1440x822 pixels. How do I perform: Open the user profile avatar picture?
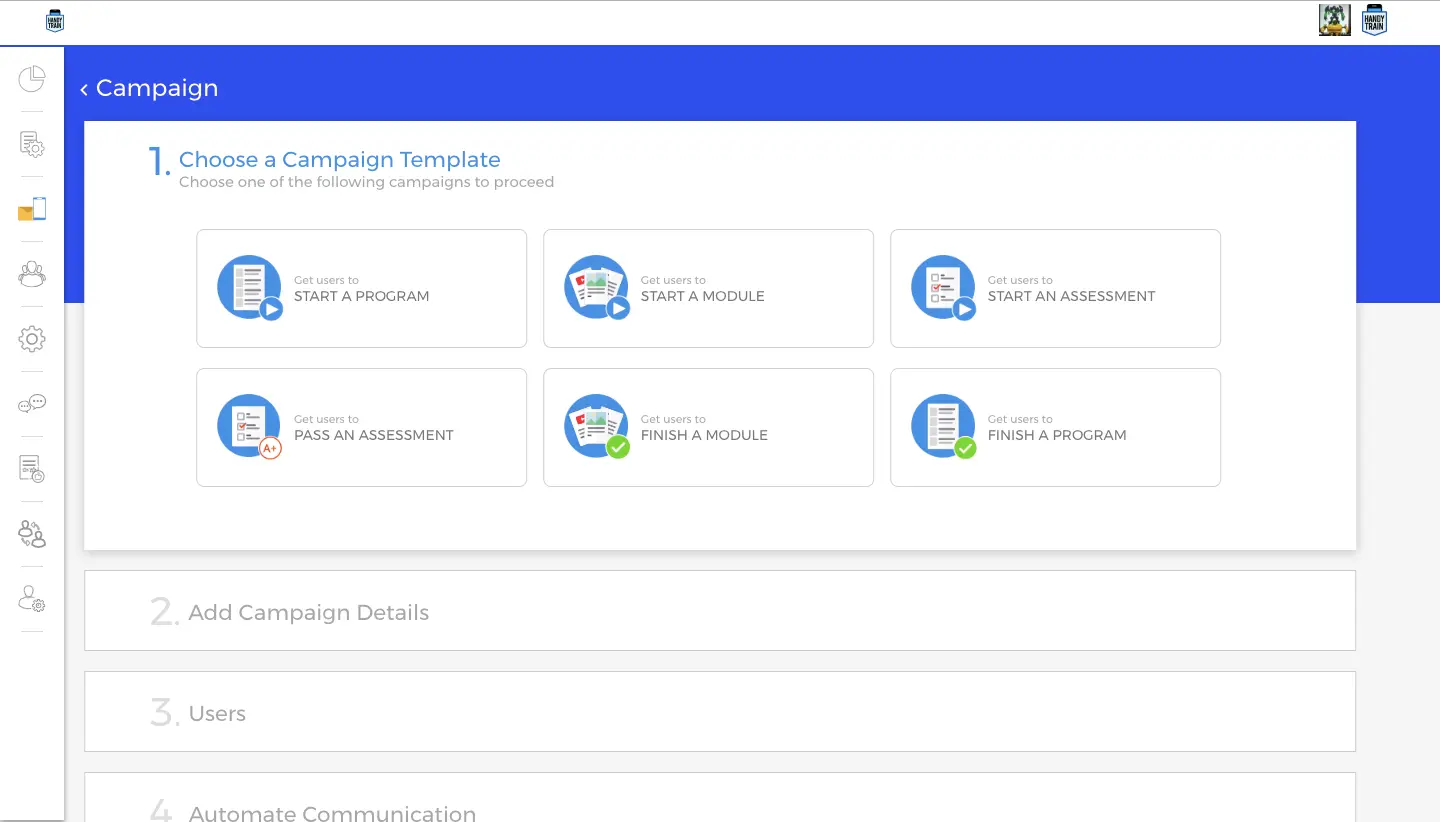pos(1335,20)
